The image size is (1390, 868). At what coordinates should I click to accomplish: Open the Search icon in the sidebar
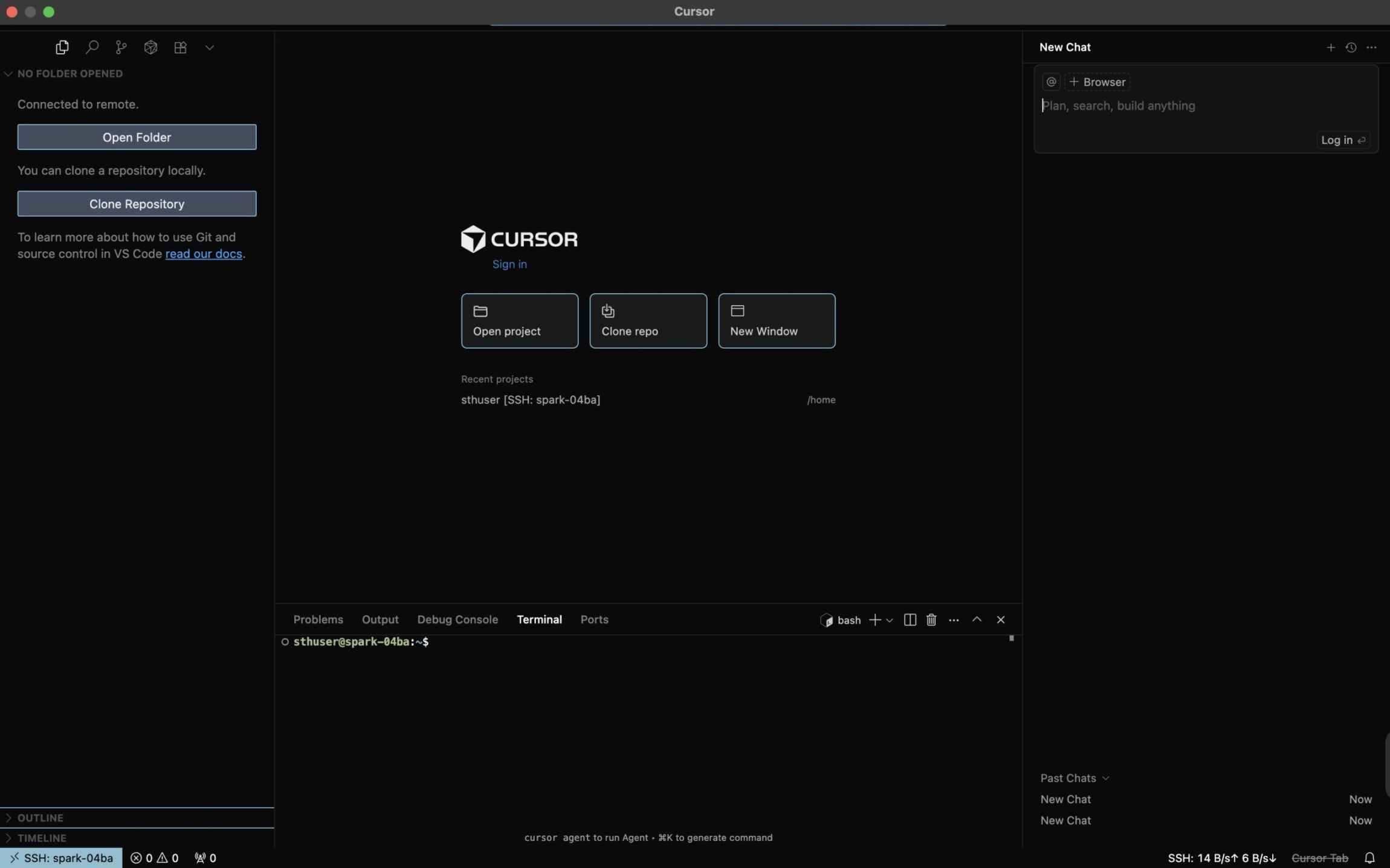point(92,47)
